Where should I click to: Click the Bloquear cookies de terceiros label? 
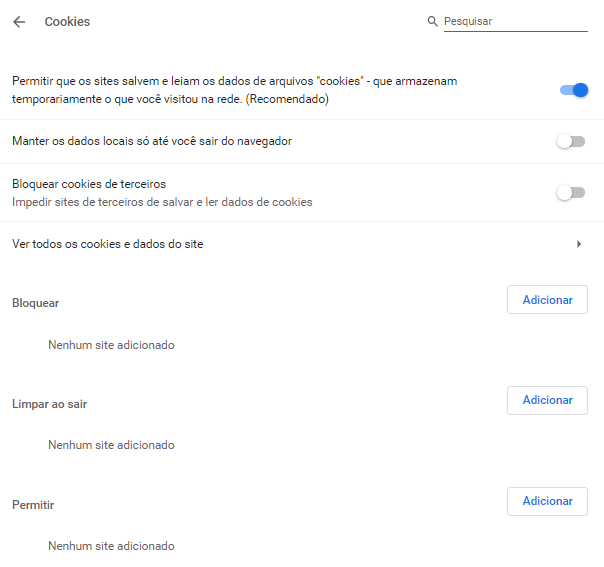(89, 184)
